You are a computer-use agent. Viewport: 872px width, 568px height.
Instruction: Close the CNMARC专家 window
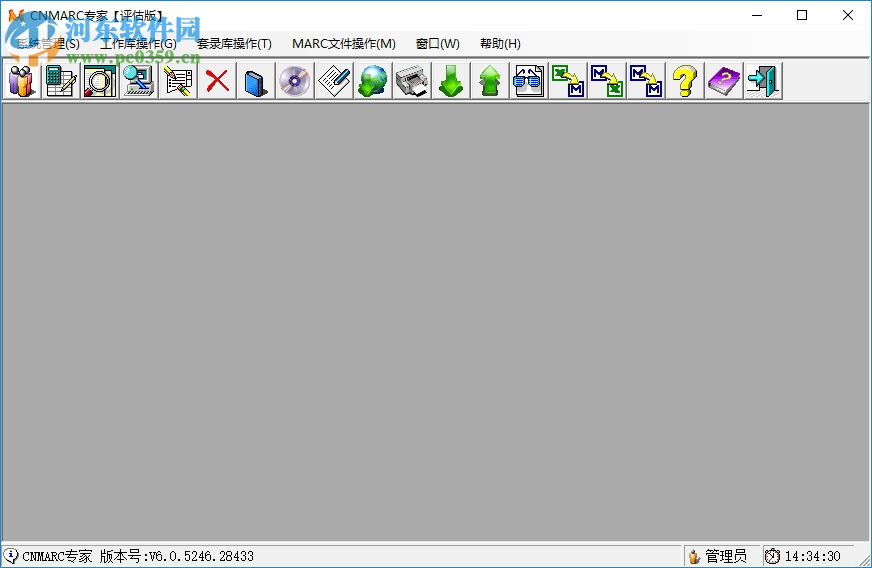click(848, 15)
